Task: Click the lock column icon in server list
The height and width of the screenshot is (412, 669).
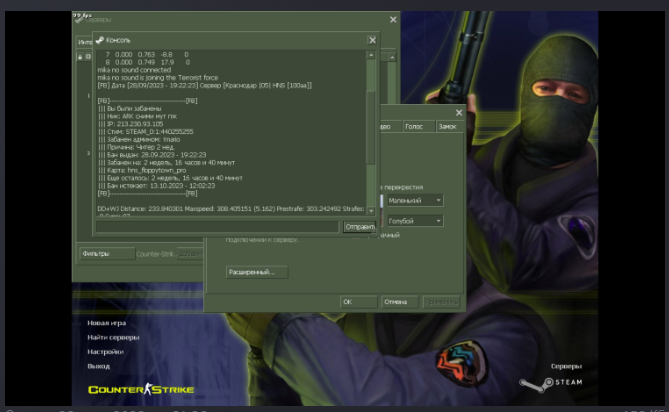Action: [80, 57]
